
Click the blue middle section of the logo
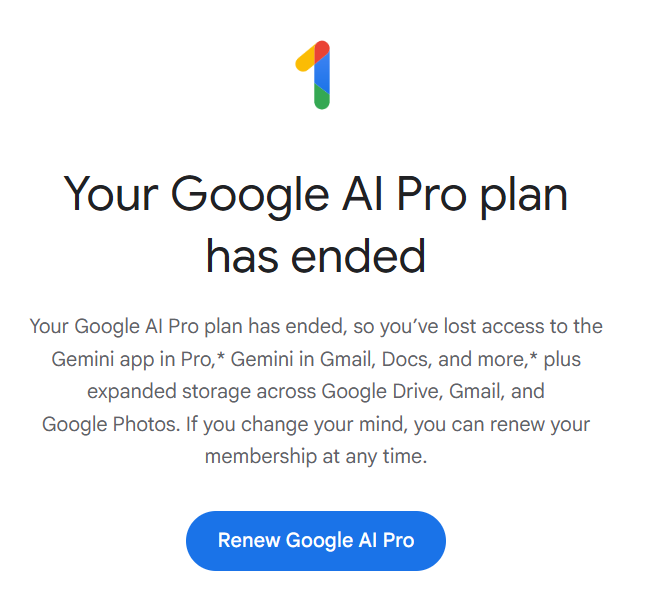point(322,74)
